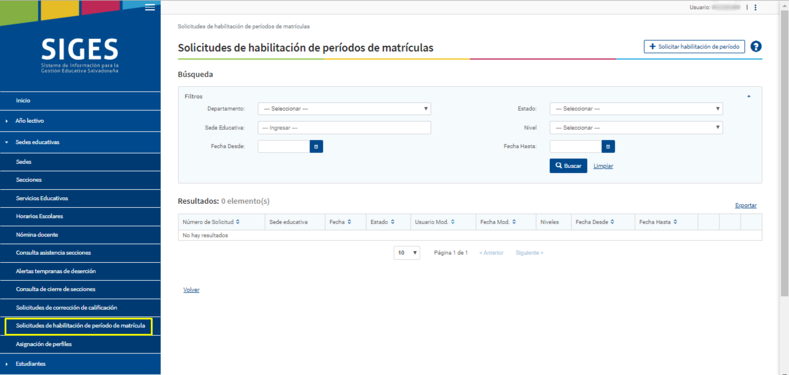Focus the Sede Educativa input field
This screenshot has width=789, height=375.
345,128
